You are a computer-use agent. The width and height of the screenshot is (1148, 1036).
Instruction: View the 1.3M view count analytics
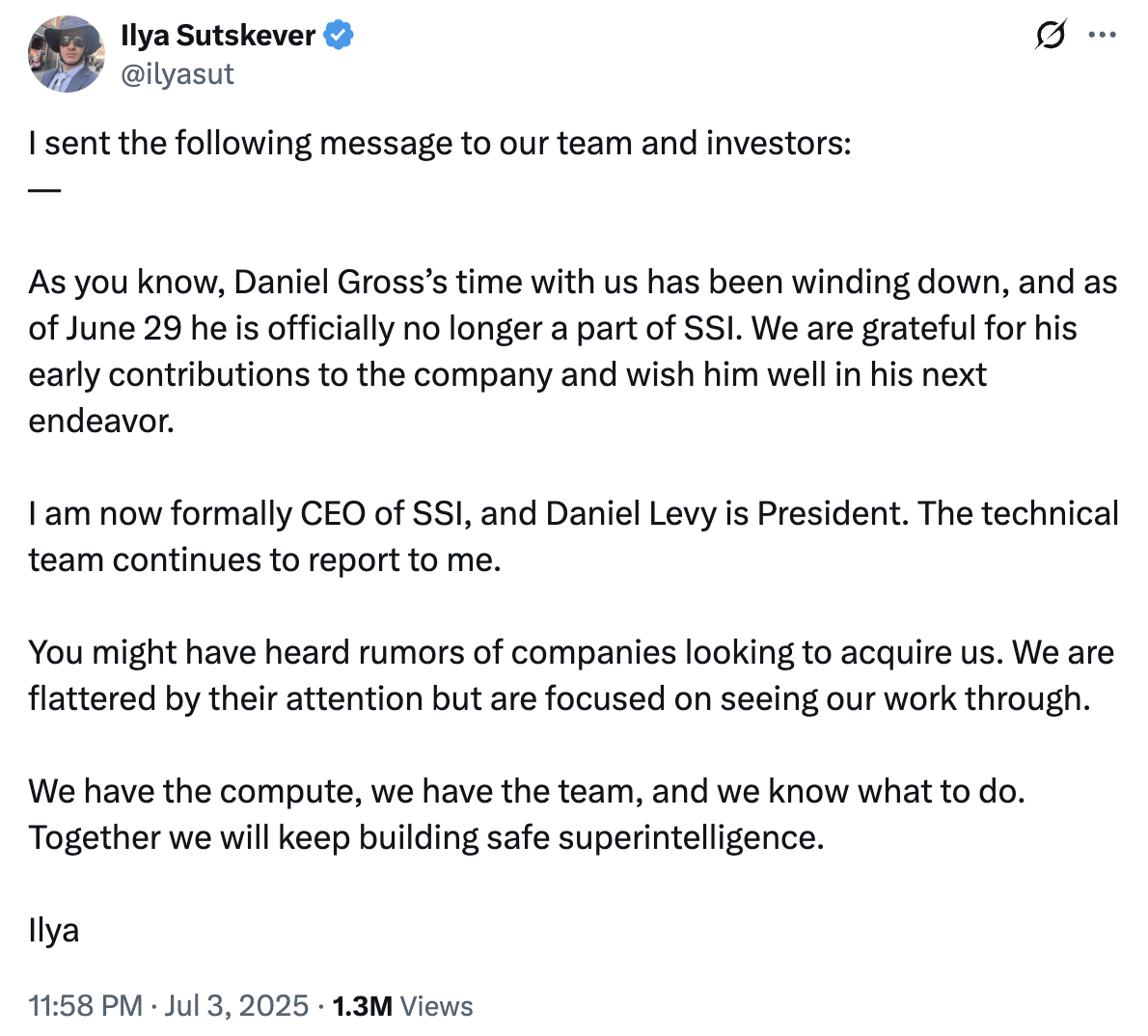click(363, 1005)
